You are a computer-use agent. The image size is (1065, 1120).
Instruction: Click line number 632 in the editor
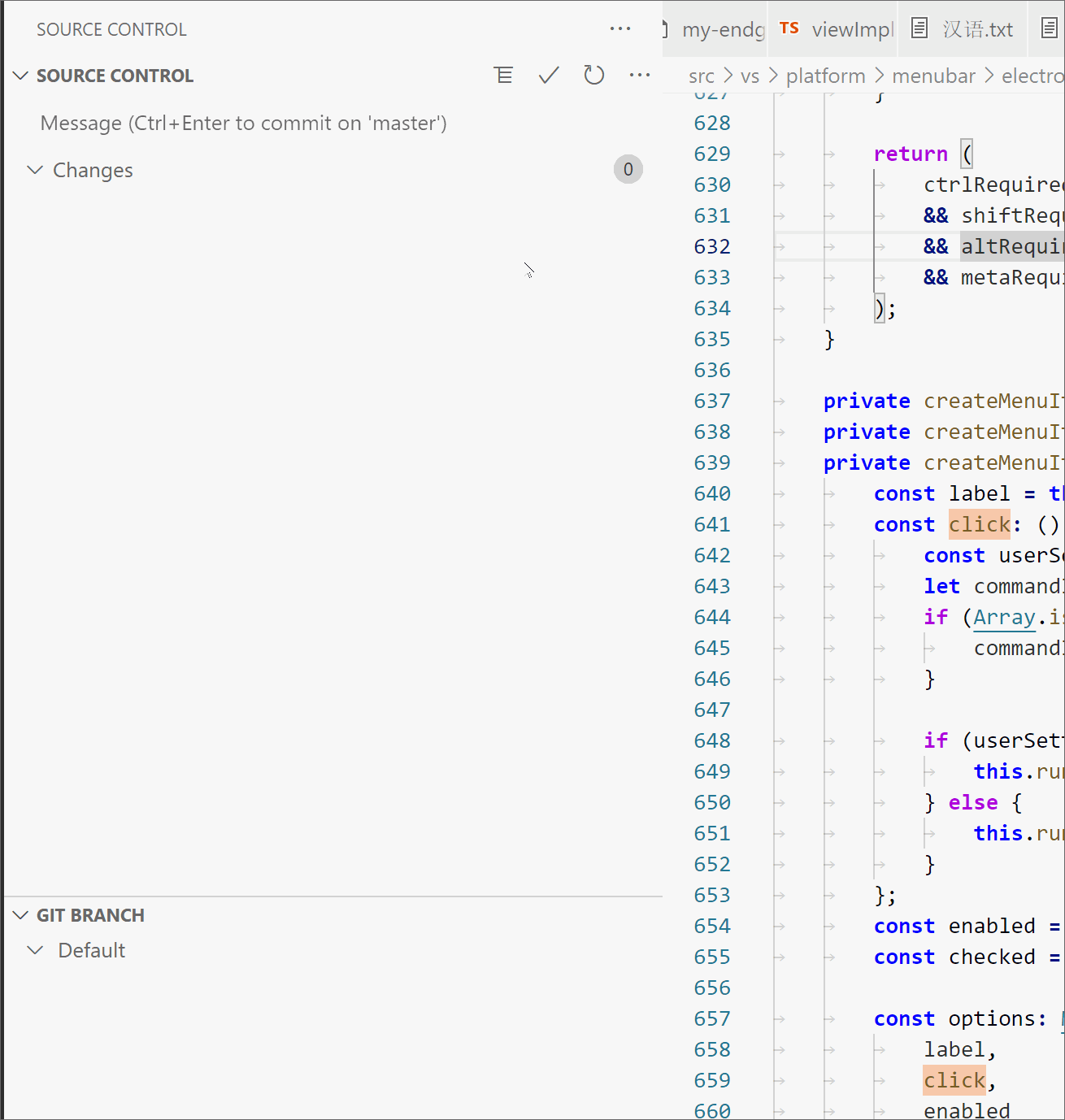tap(712, 245)
